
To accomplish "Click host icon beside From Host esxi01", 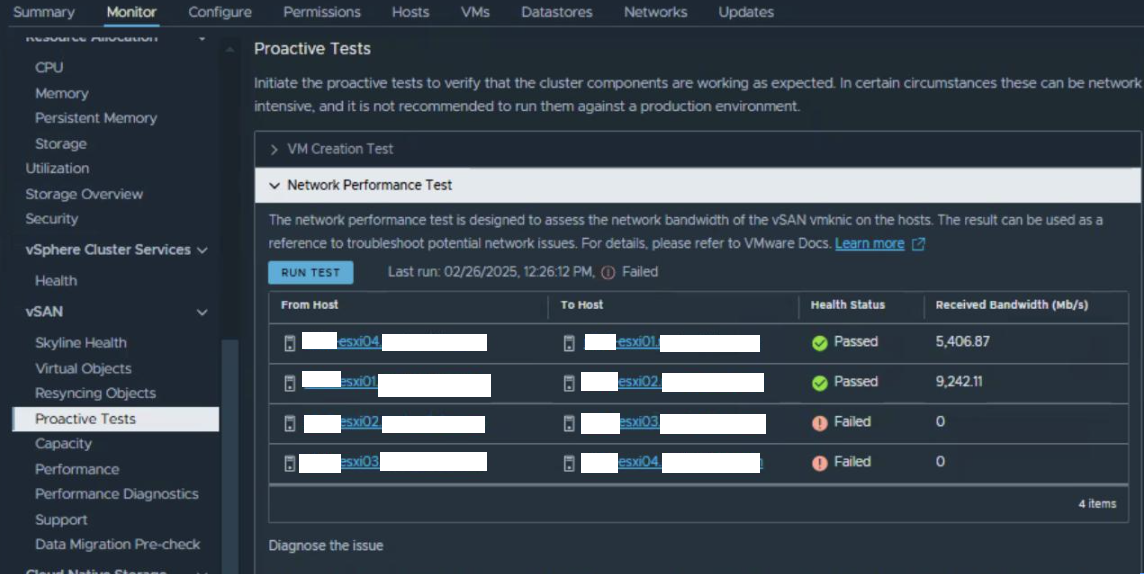I will [x=290, y=383].
